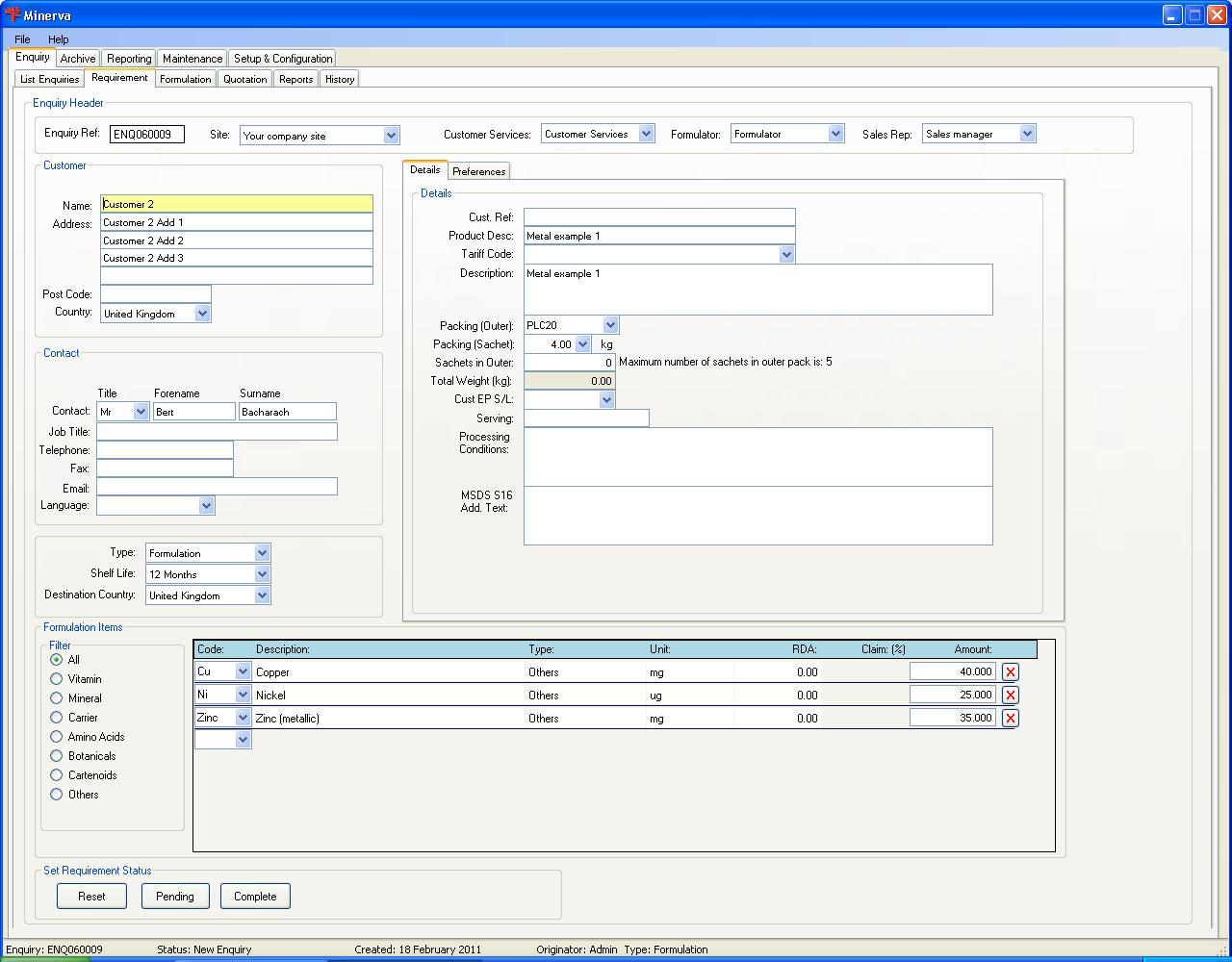Delete the Copper formulation row
This screenshot has height=962, width=1232.
1011,672
